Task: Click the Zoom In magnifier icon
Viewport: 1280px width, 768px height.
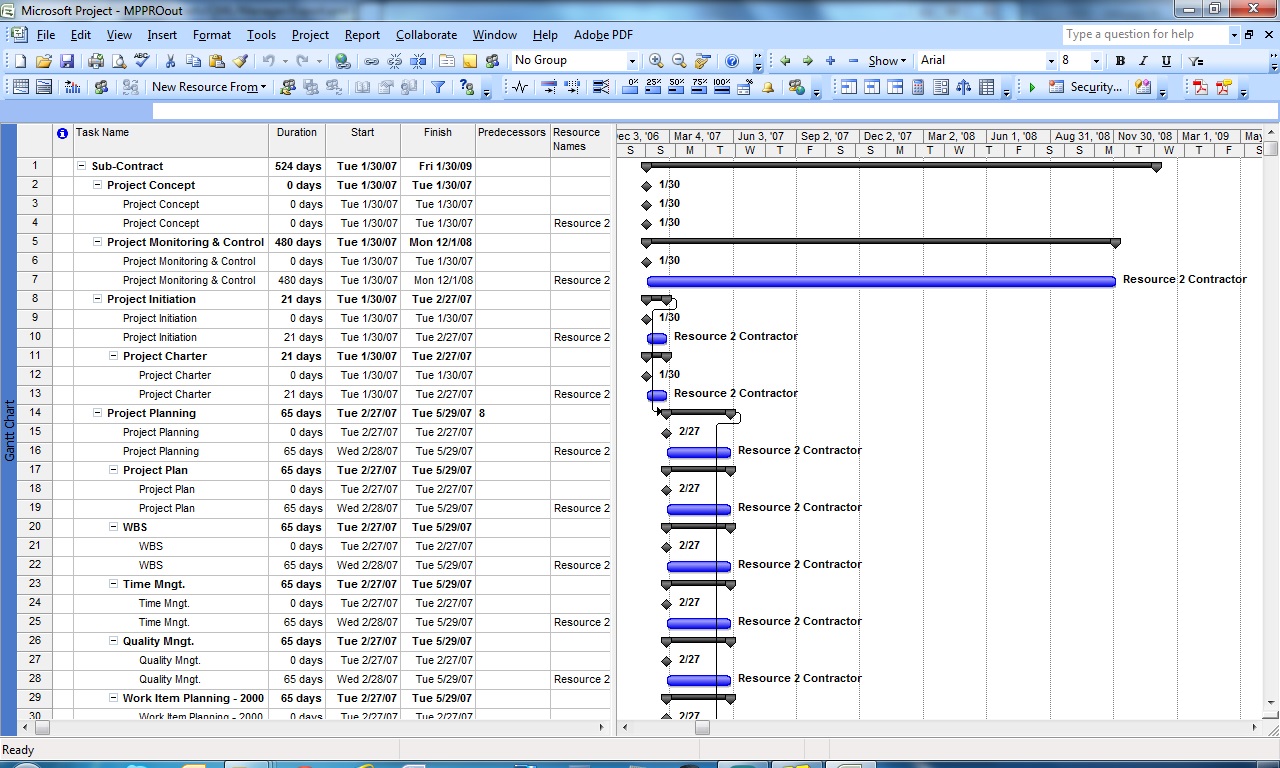Action: 656,61
